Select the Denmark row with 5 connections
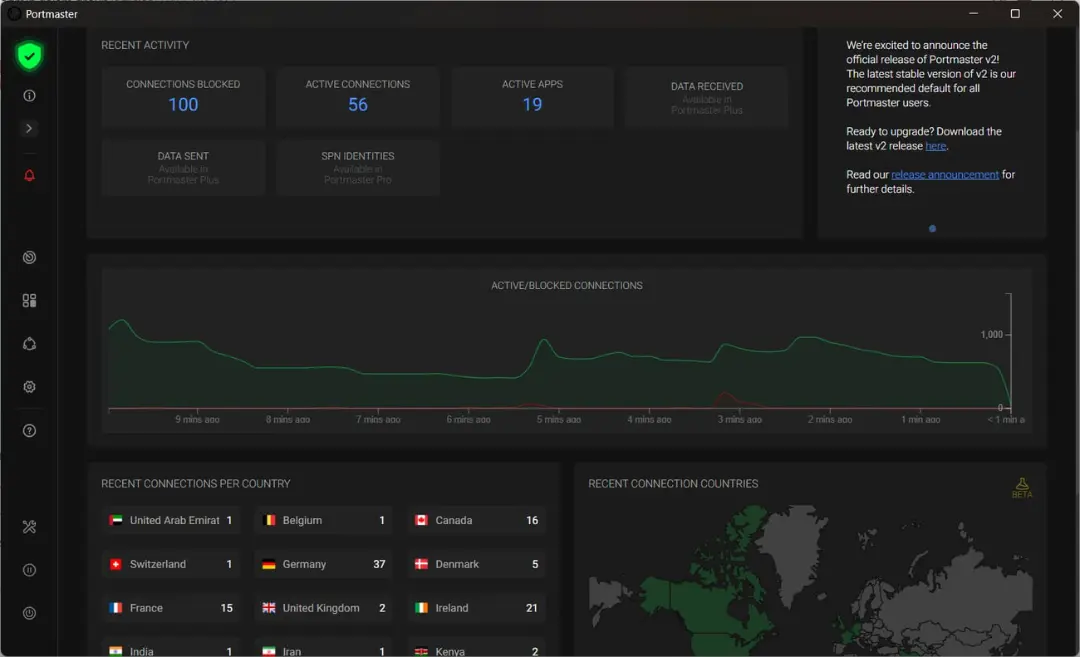1080x657 pixels. (477, 564)
